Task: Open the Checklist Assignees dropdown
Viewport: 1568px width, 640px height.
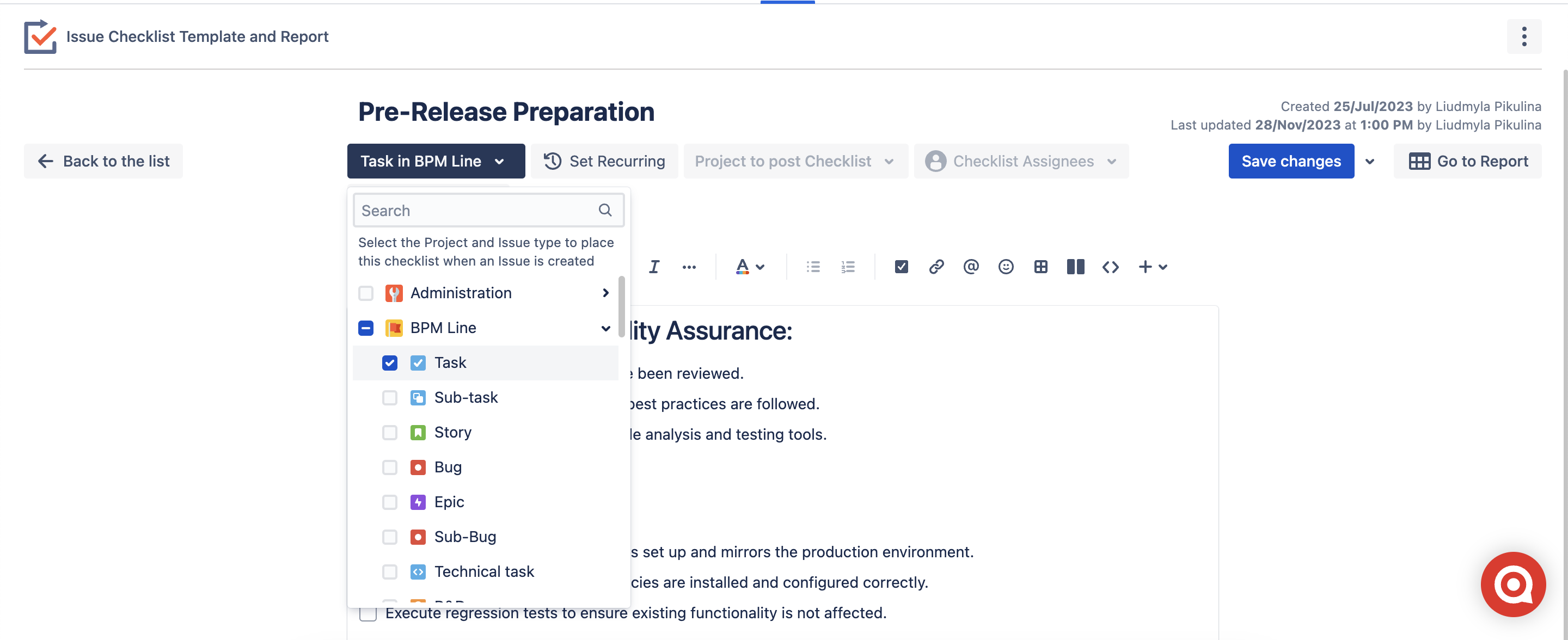Action: click(x=1021, y=161)
